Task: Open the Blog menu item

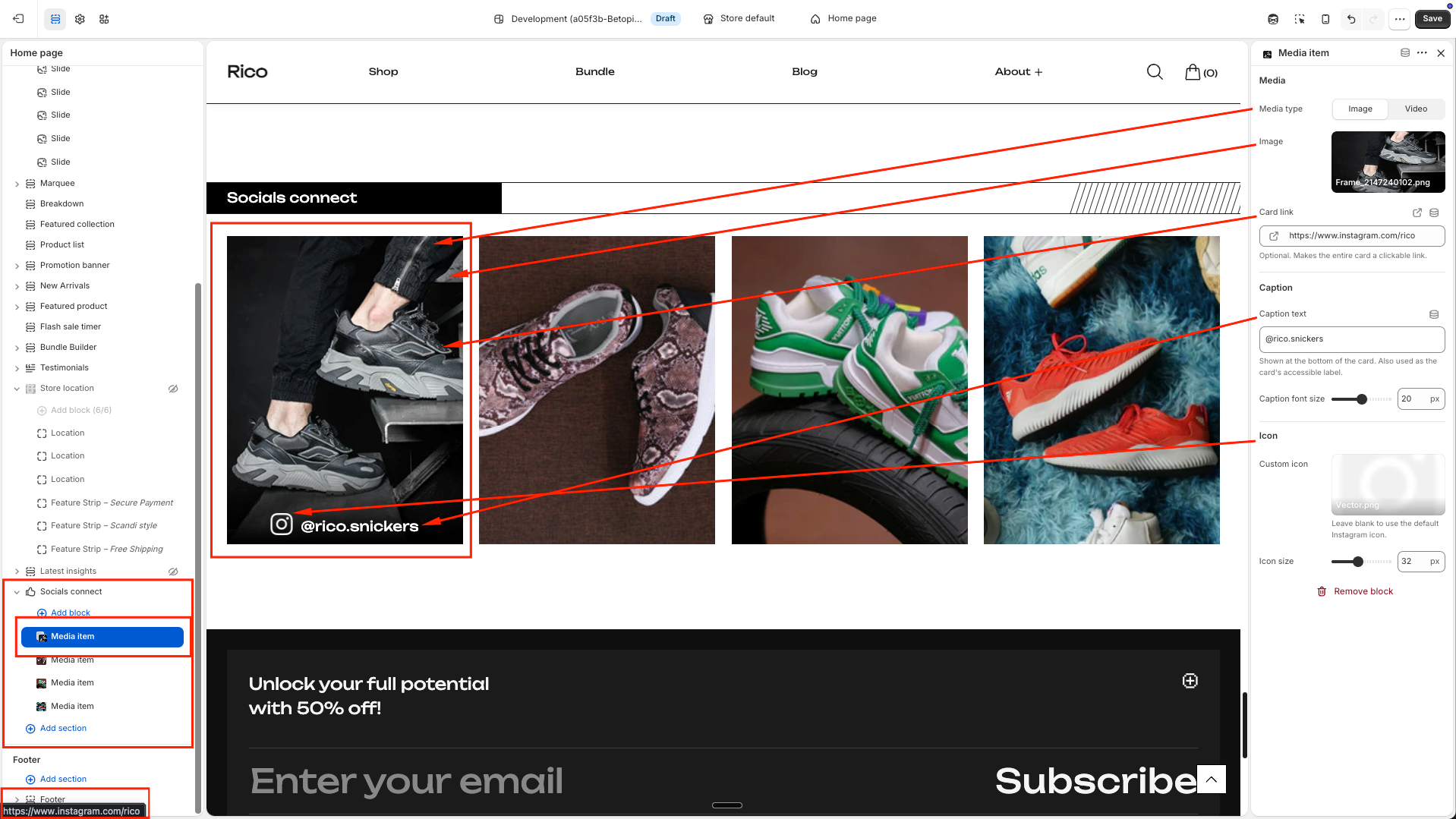Action: (805, 71)
